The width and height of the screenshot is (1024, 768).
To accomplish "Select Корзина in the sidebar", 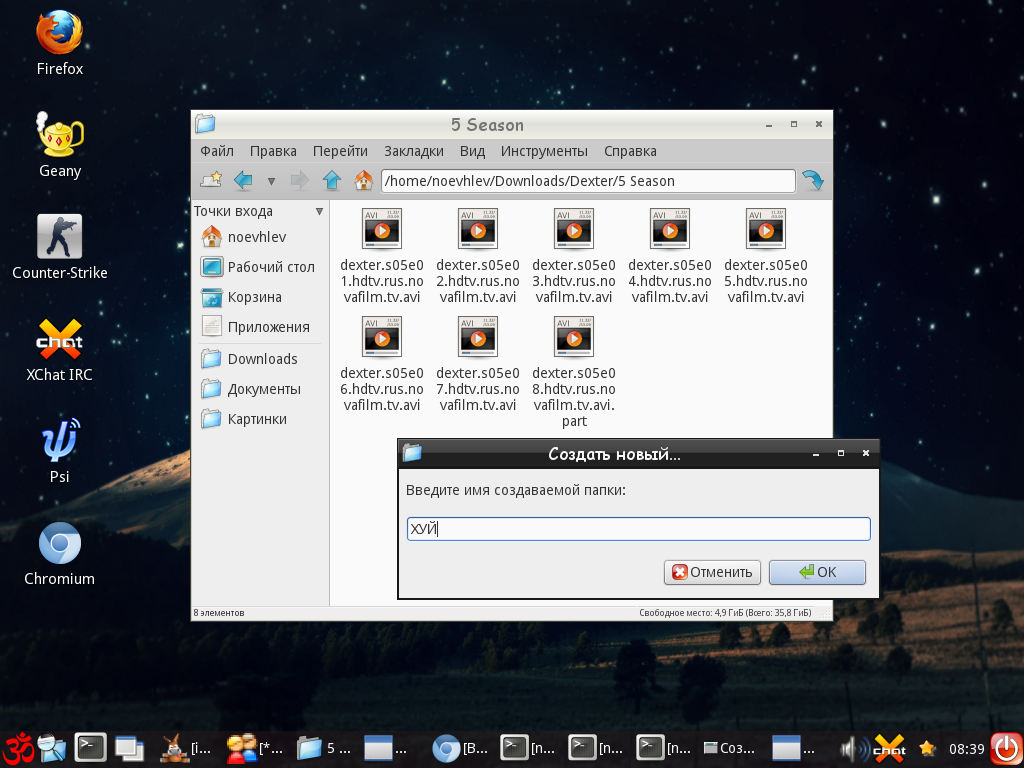I will (254, 297).
